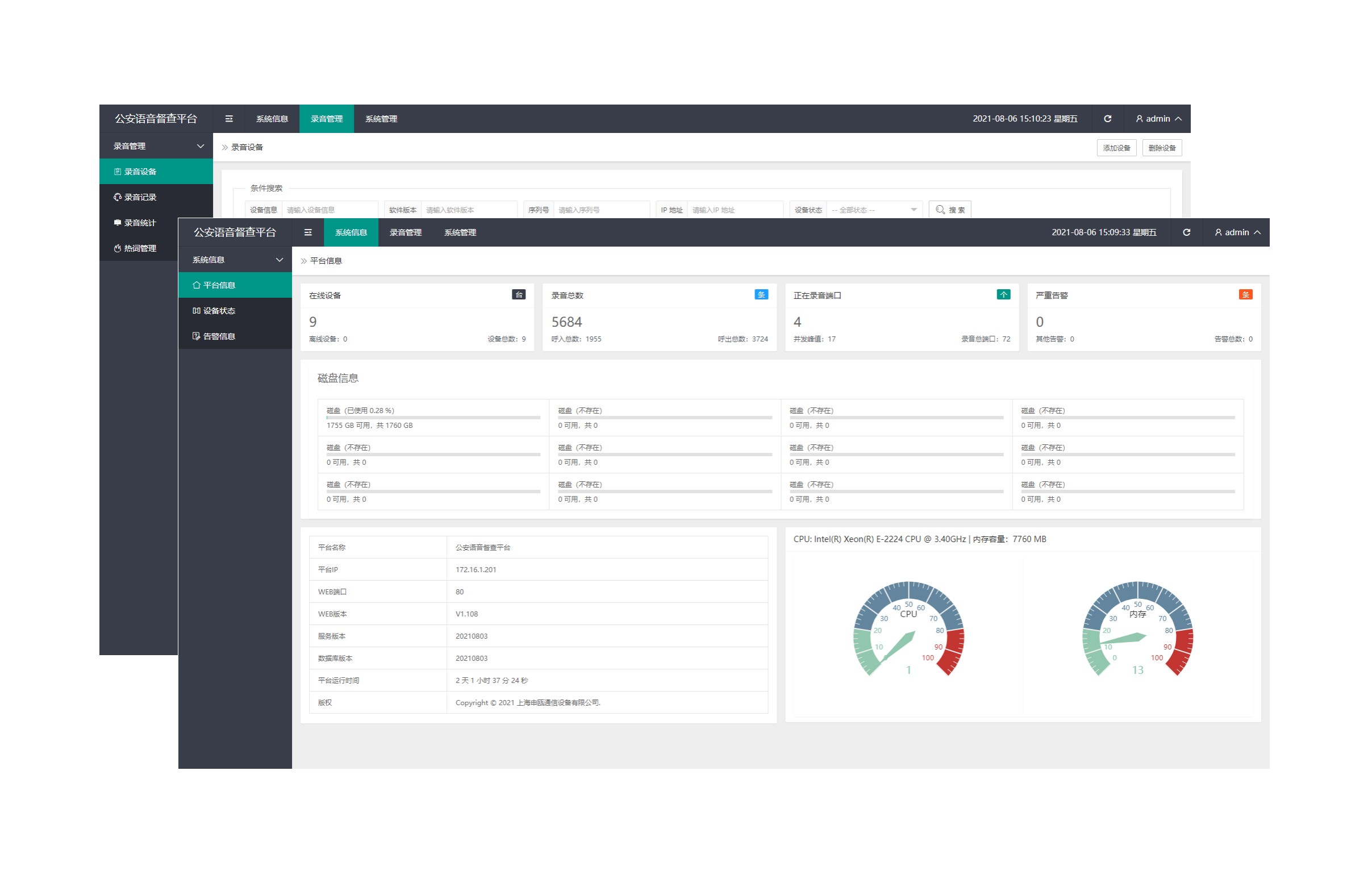Open 热词管理 in the sidebar
This screenshot has height=883, width=1372.
pos(139,248)
